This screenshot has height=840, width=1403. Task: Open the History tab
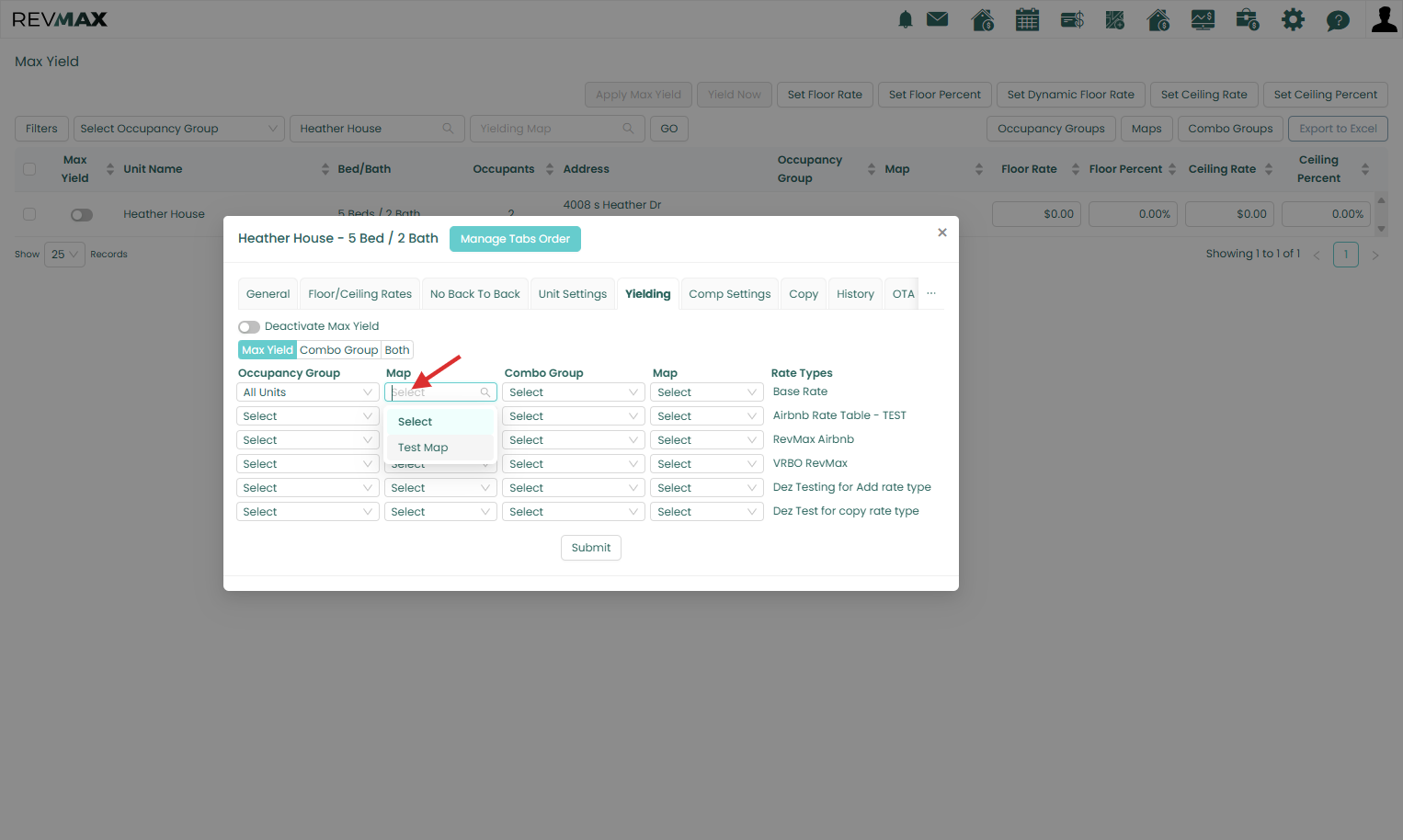855,294
